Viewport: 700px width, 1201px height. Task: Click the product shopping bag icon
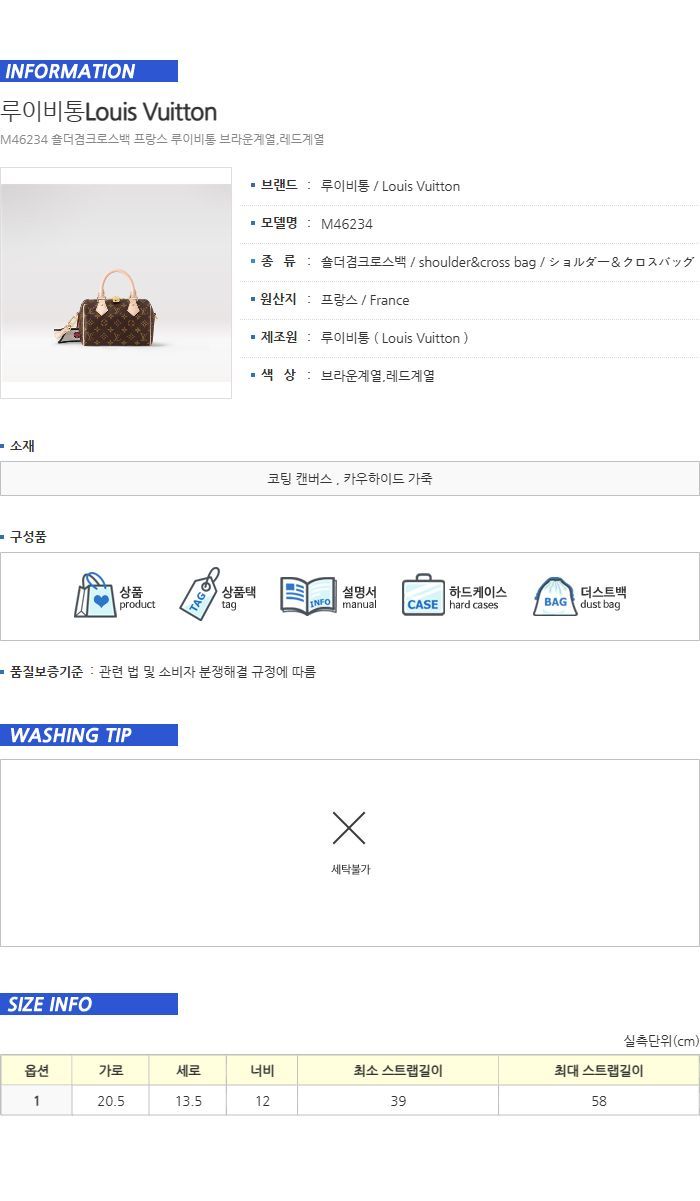tap(96, 596)
